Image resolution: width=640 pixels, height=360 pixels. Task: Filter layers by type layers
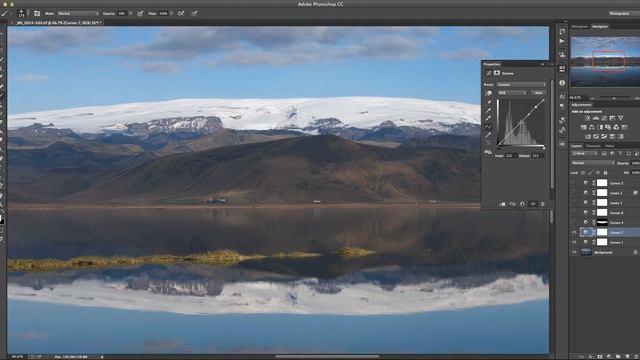(x=620, y=153)
